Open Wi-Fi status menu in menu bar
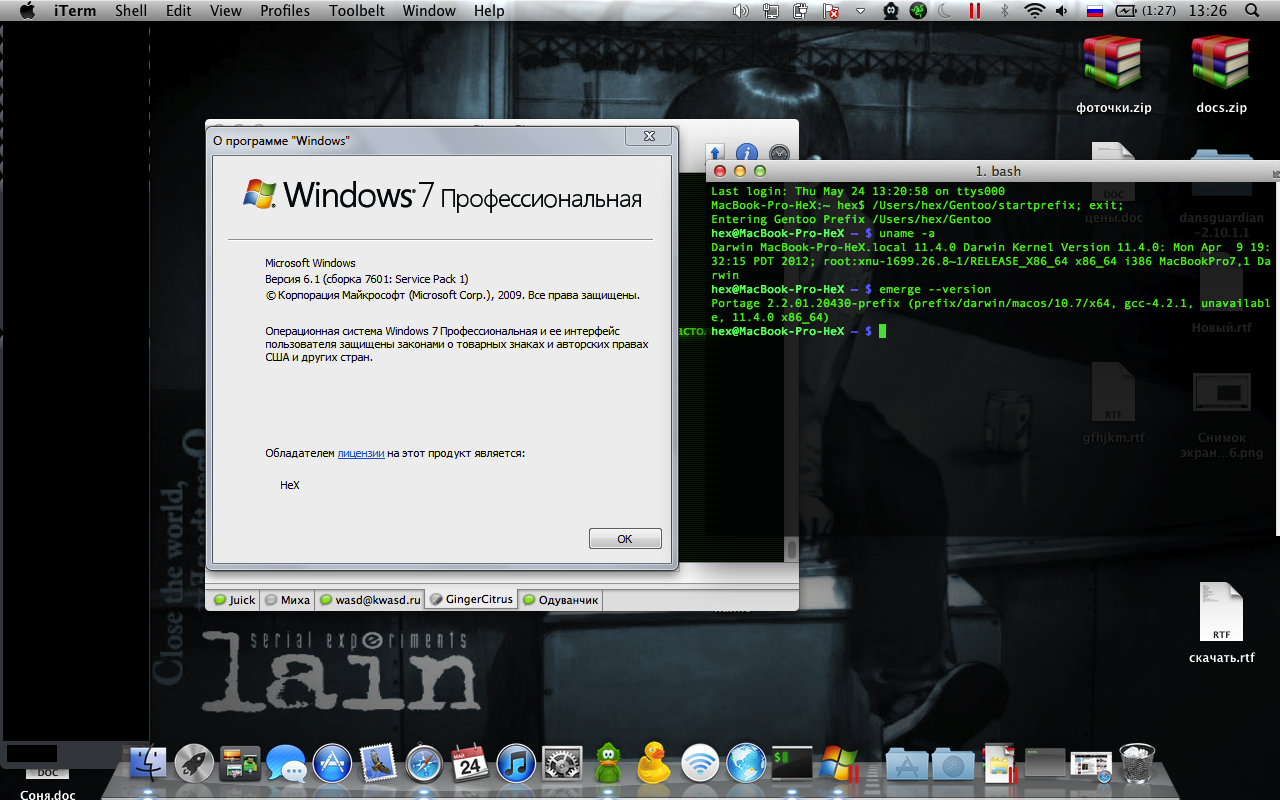Image resolution: width=1280 pixels, height=800 pixels. [1035, 11]
